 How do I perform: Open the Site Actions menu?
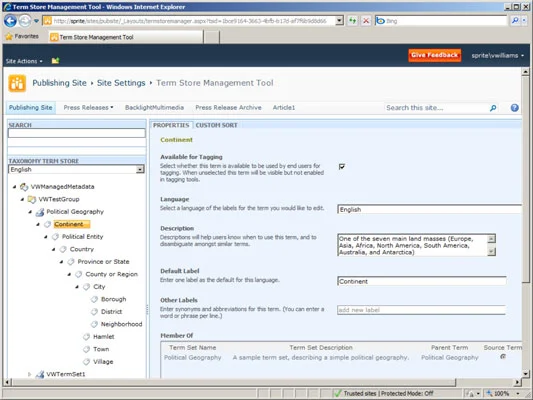(x=24, y=61)
